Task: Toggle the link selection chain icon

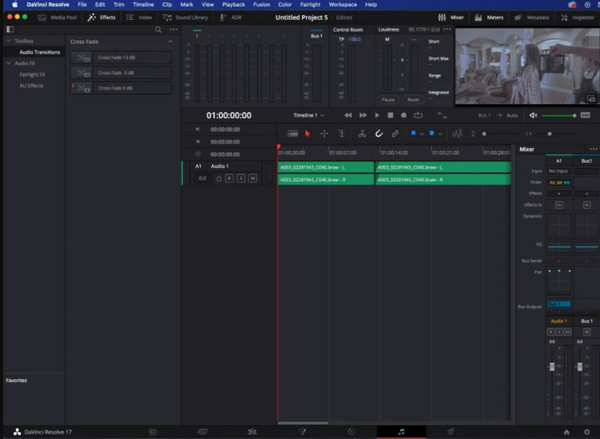Action: (x=395, y=134)
